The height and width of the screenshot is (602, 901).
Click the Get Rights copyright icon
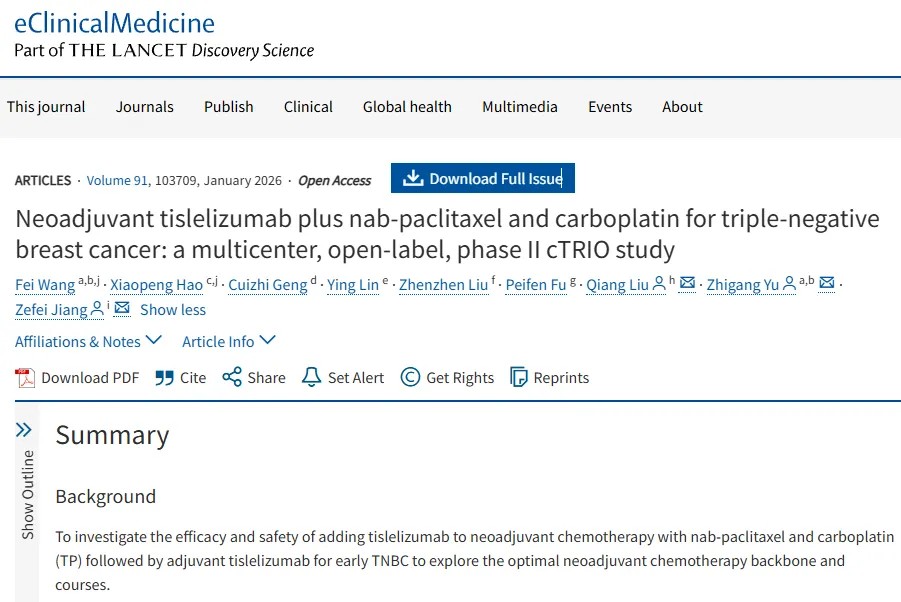point(410,377)
